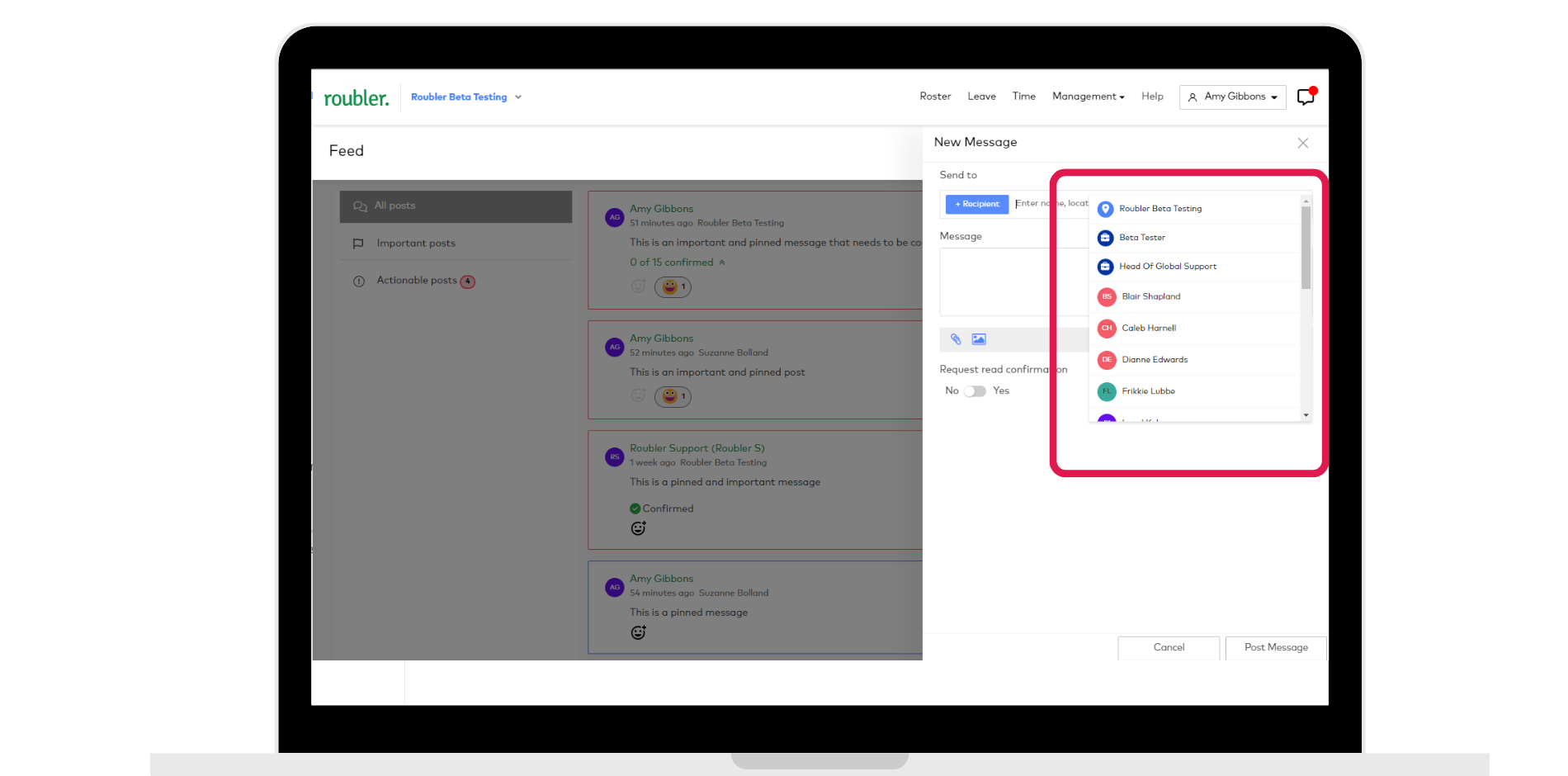This screenshot has width=1568, height=776.
Task: Click the location pin icon for Roubler Beta Testing
Action: [1106, 209]
